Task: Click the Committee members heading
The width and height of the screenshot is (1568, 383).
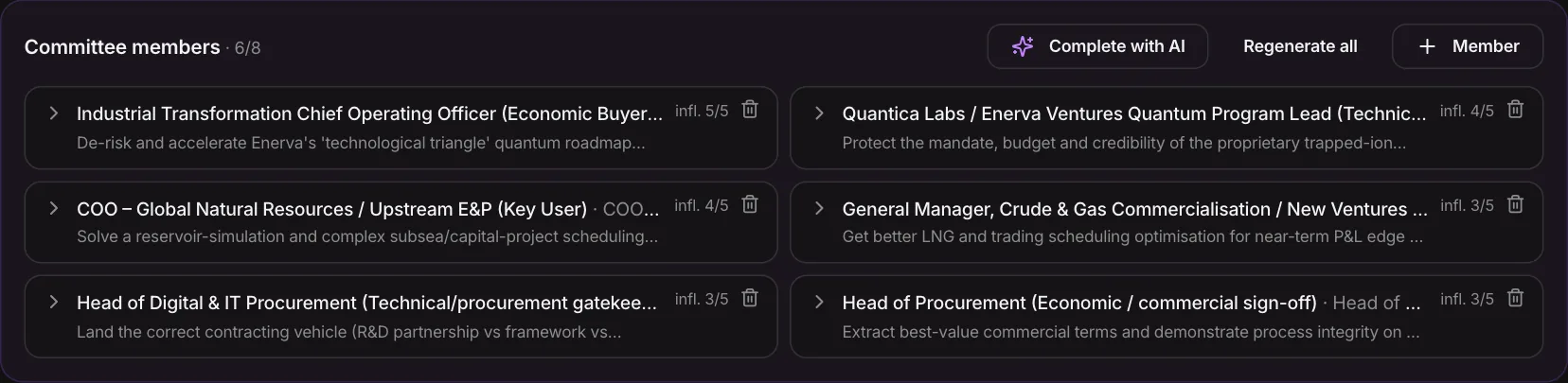Action: point(122,47)
